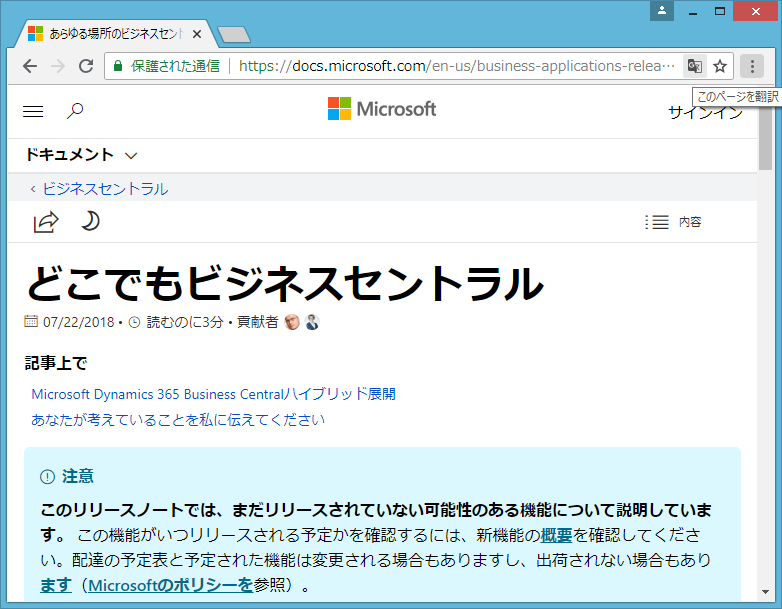Share this article via the share icon
Image resolution: width=782 pixels, height=609 pixels.
click(x=46, y=222)
